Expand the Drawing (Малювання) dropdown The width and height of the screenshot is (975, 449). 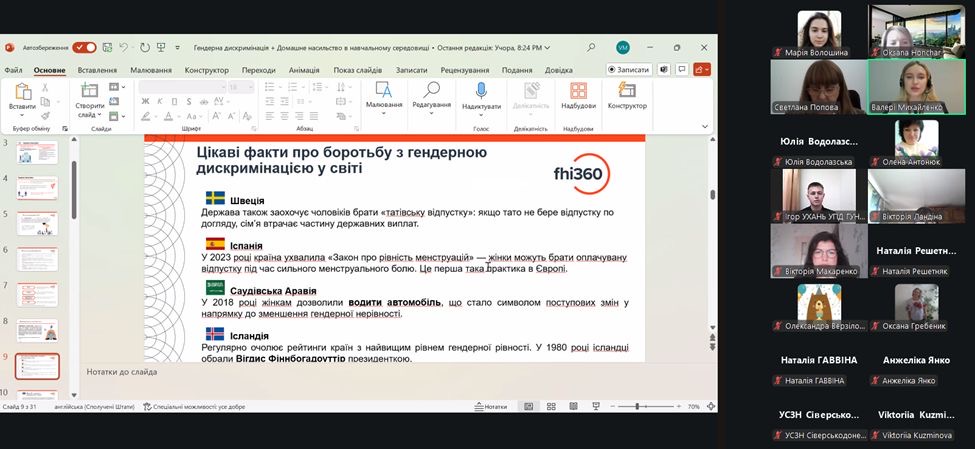[x=384, y=95]
